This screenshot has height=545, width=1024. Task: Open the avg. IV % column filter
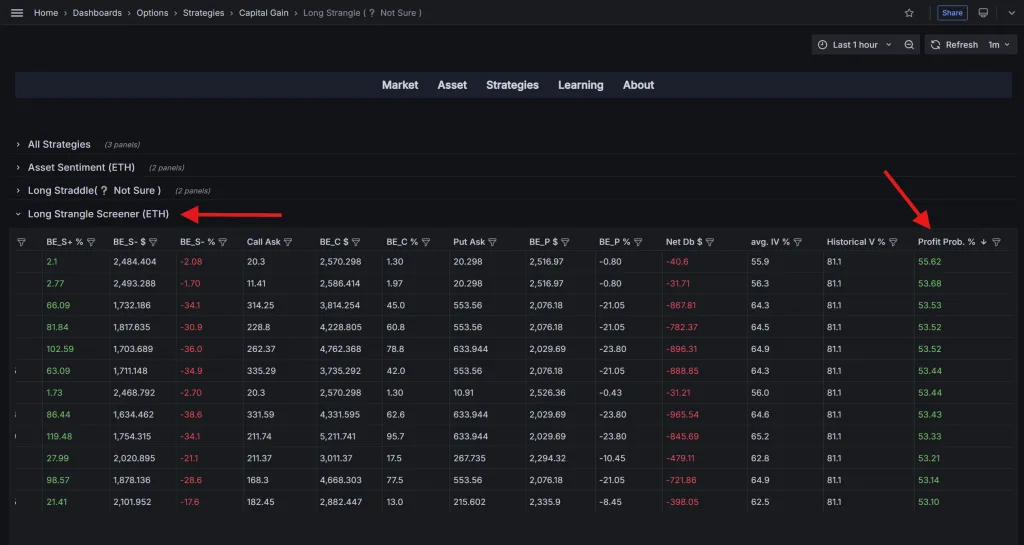[799, 242]
